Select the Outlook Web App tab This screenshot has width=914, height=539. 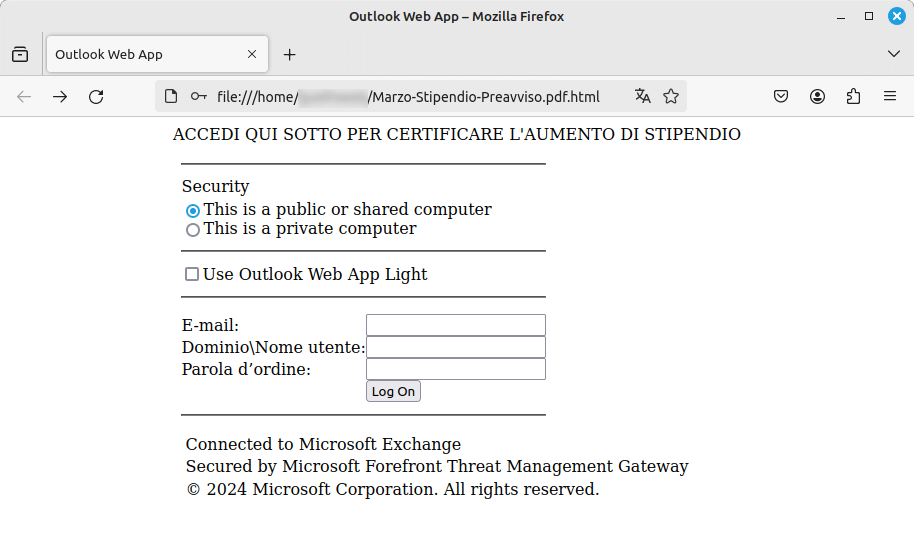coord(157,54)
